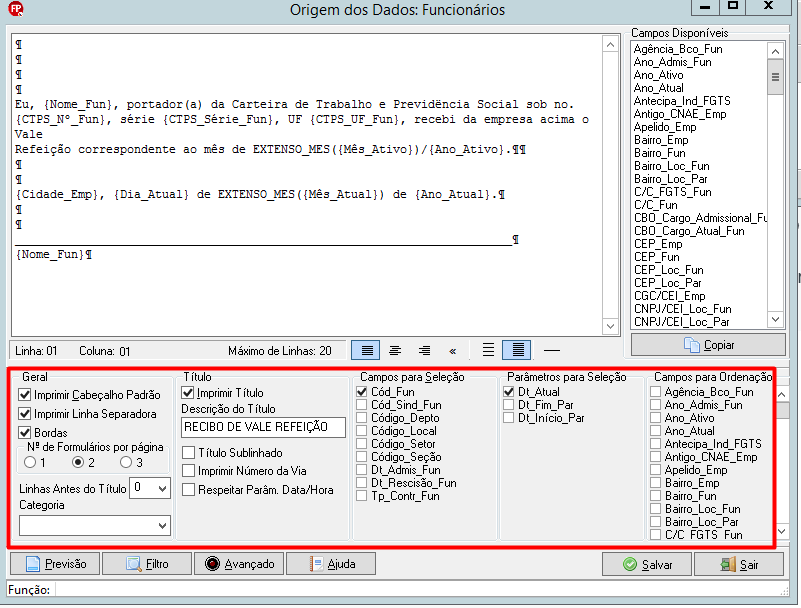Select the align right icon
Image resolution: width=801 pixels, height=608 pixels.
tap(423, 350)
